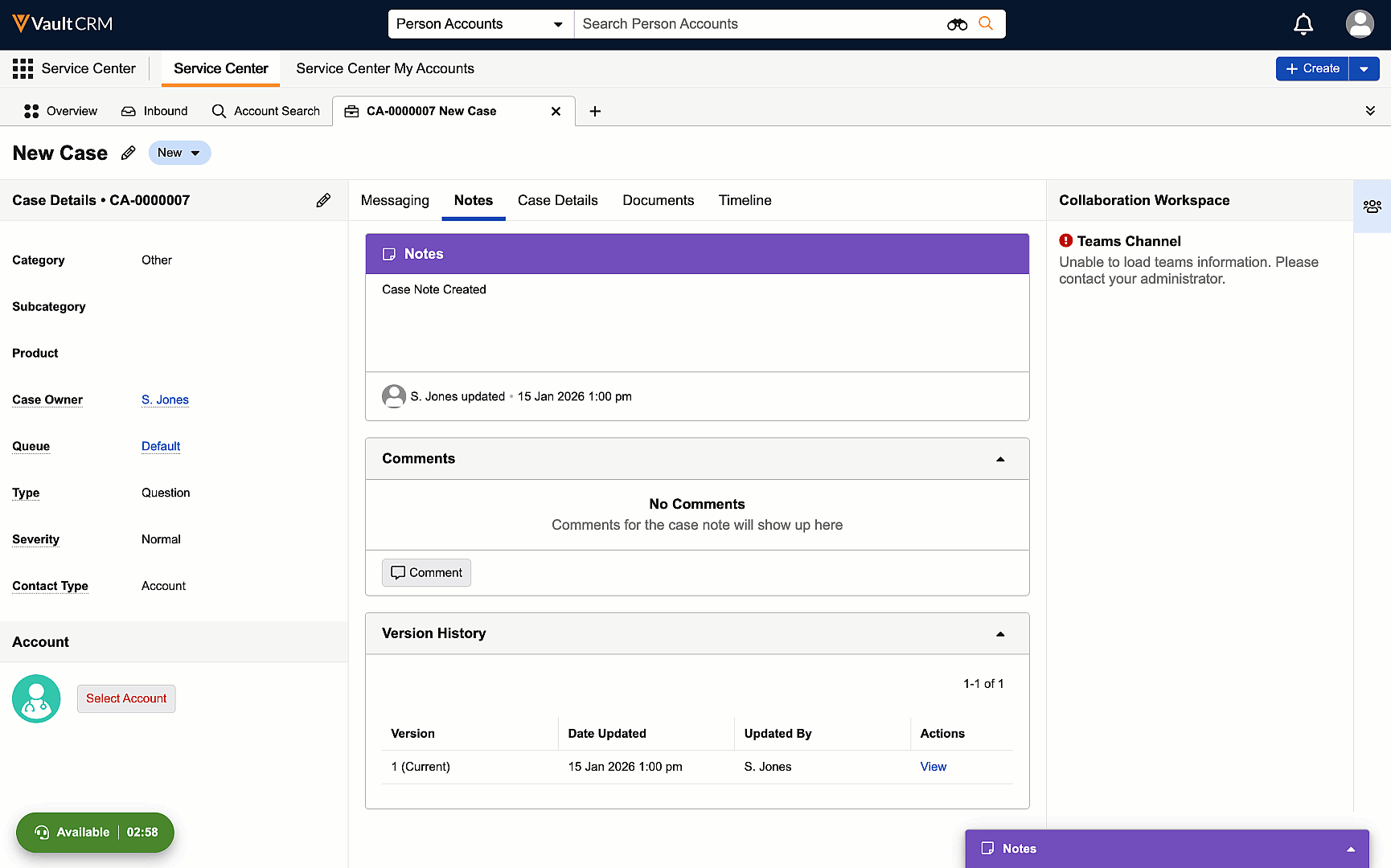Screen dimensions: 1391x868
Task: Open the View link in Version History
Action: click(x=933, y=767)
